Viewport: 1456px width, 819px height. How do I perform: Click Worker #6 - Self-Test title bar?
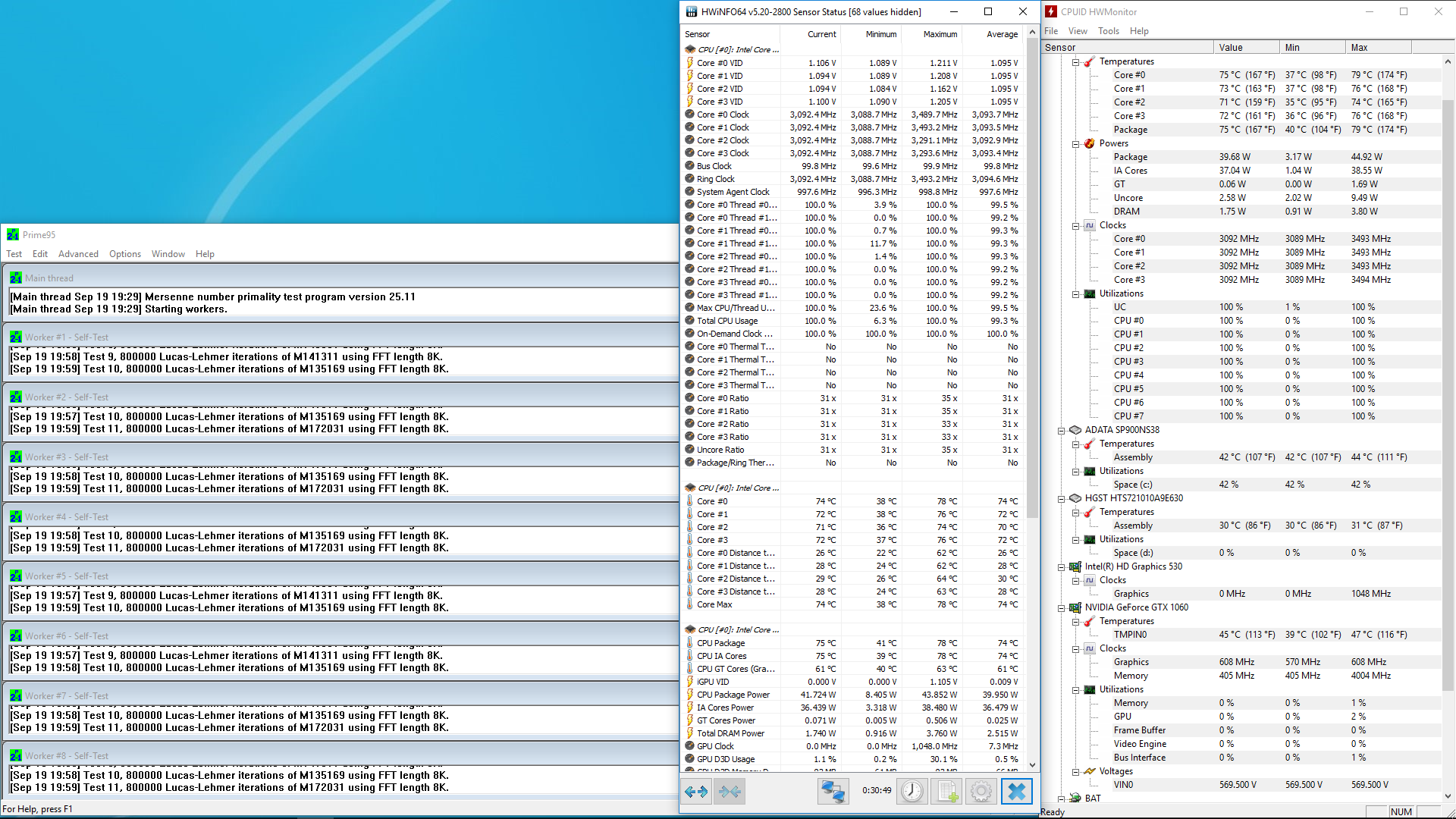pos(340,636)
